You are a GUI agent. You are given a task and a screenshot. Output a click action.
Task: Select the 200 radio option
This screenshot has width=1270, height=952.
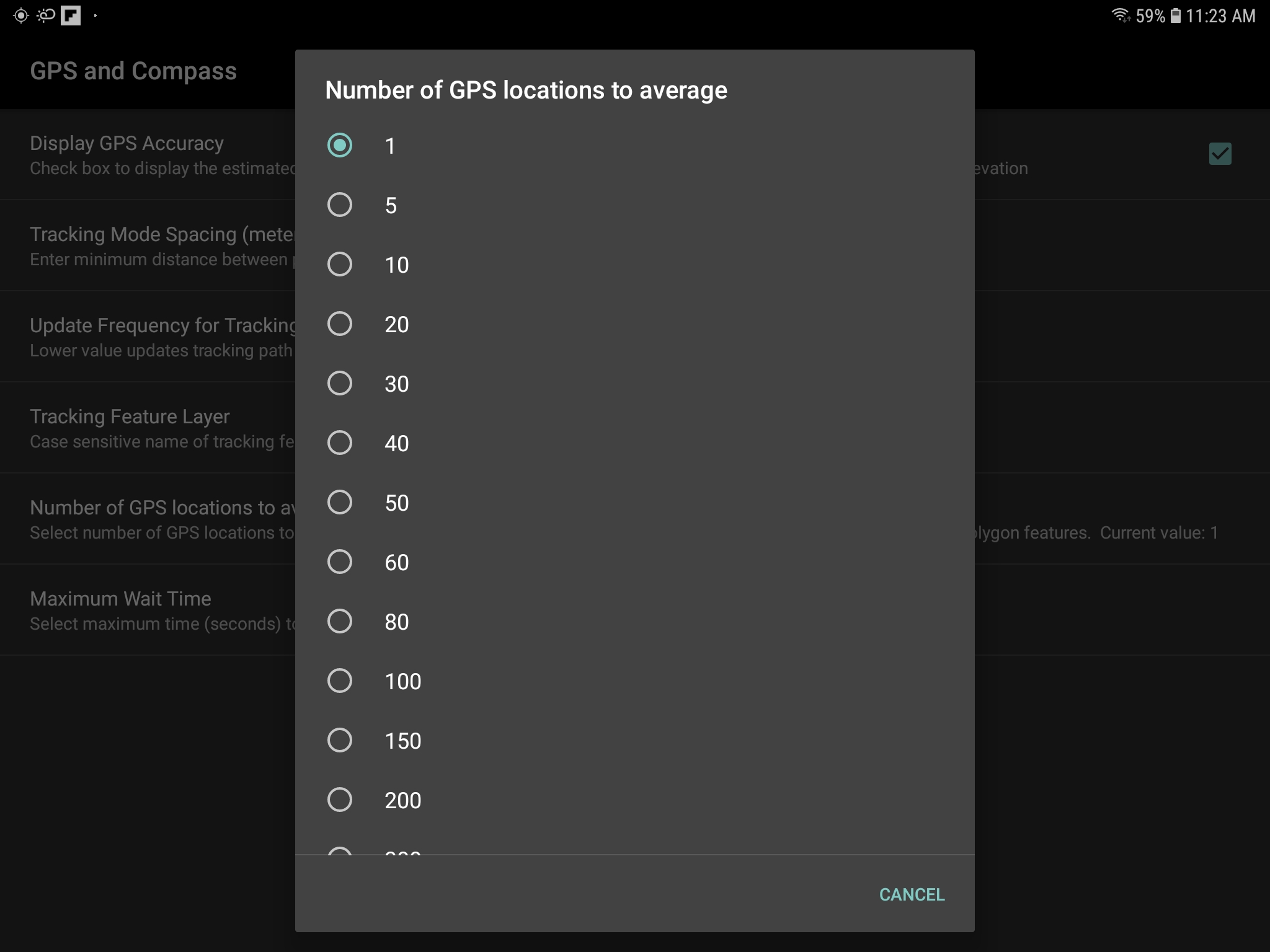tap(340, 800)
